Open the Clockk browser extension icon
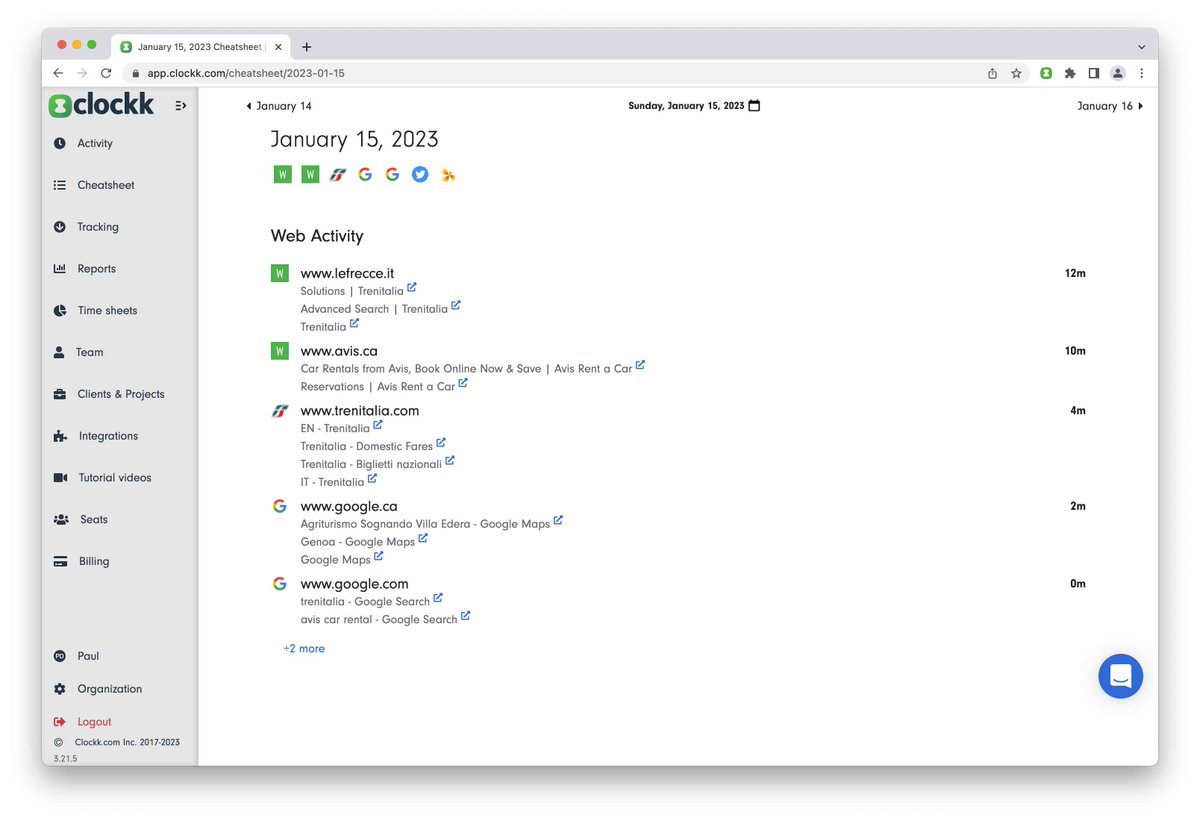This screenshot has height=821, width=1200. point(1046,73)
